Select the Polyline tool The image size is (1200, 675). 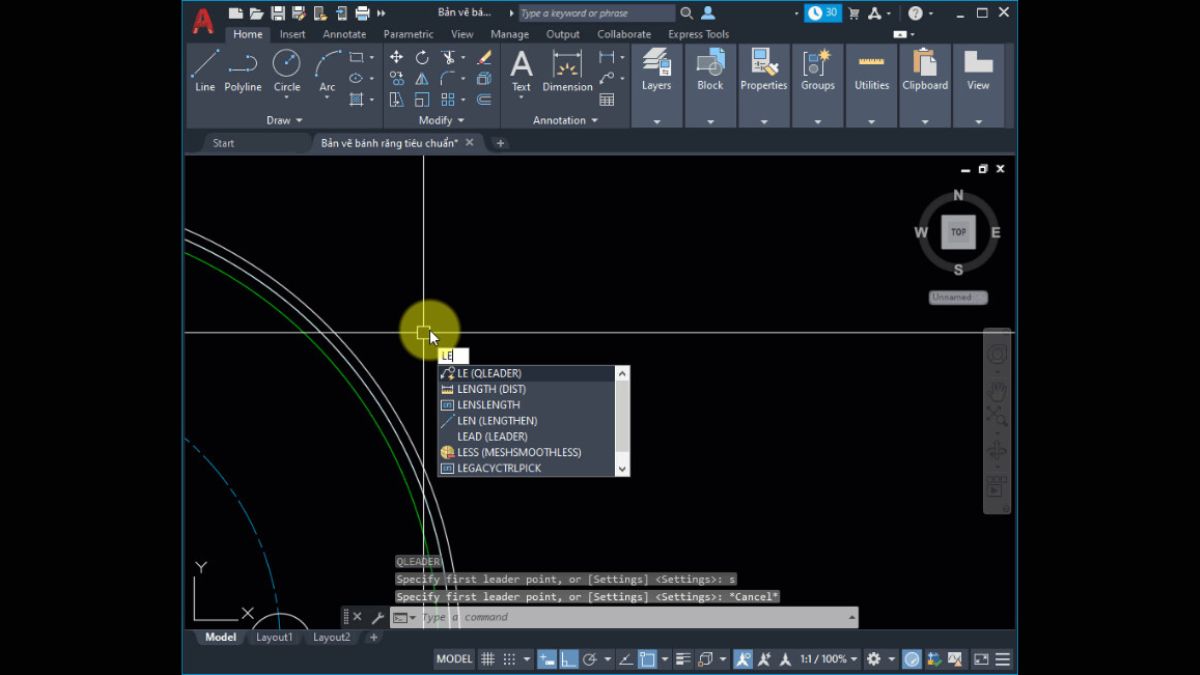(x=243, y=71)
